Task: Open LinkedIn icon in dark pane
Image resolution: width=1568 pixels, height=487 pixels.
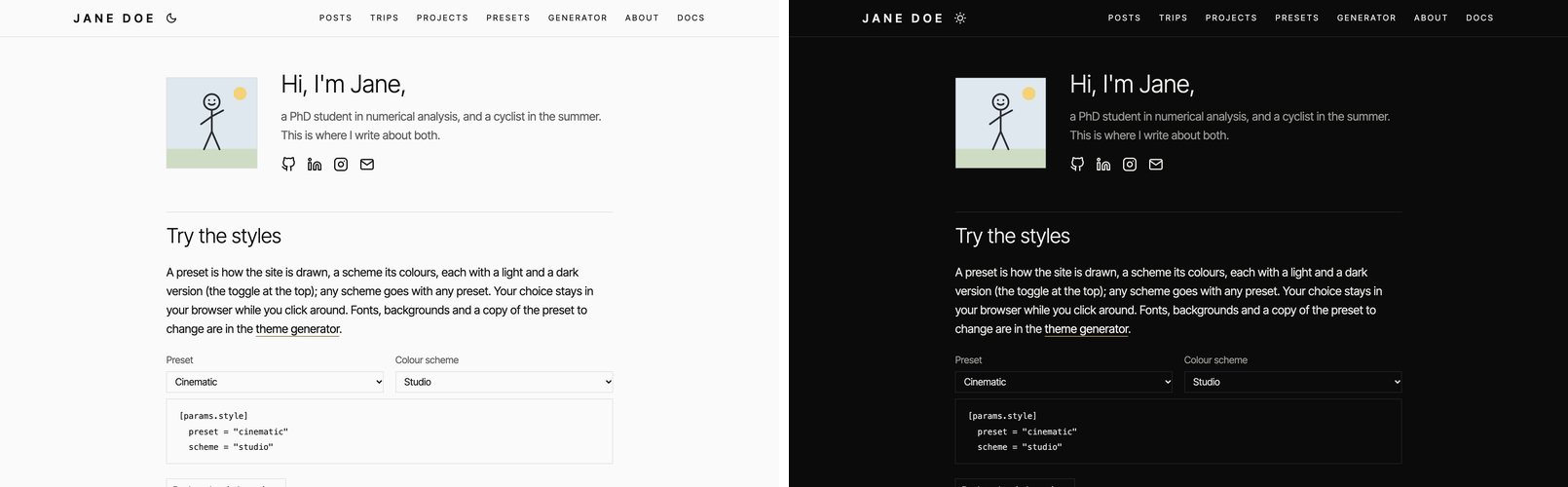Action: pos(1103,165)
